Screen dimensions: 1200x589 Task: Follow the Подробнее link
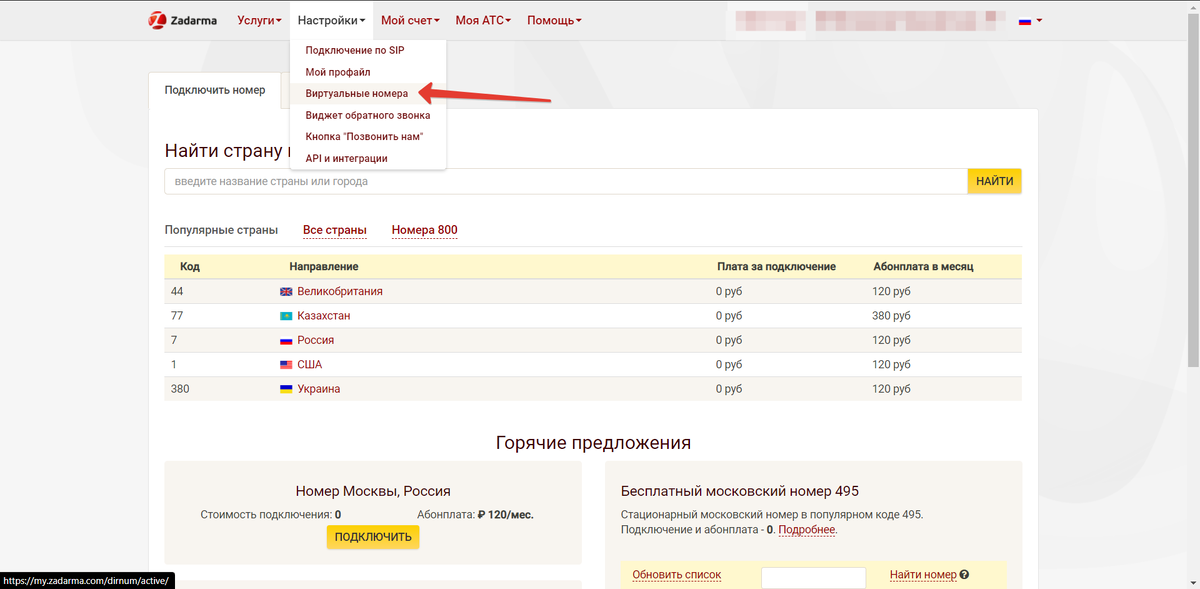click(x=807, y=530)
